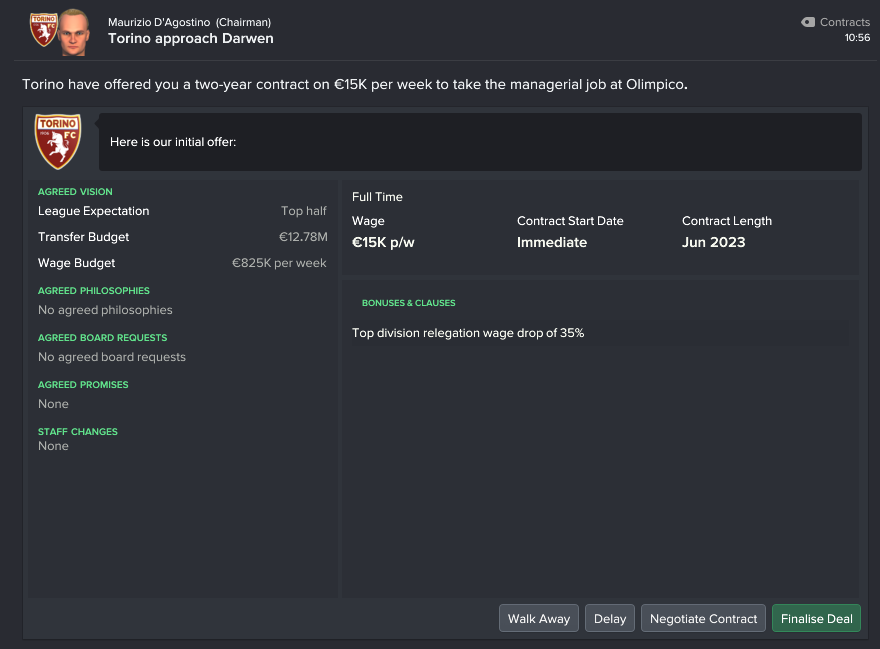
Task: Click the Walk Away button
Action: [x=539, y=618]
